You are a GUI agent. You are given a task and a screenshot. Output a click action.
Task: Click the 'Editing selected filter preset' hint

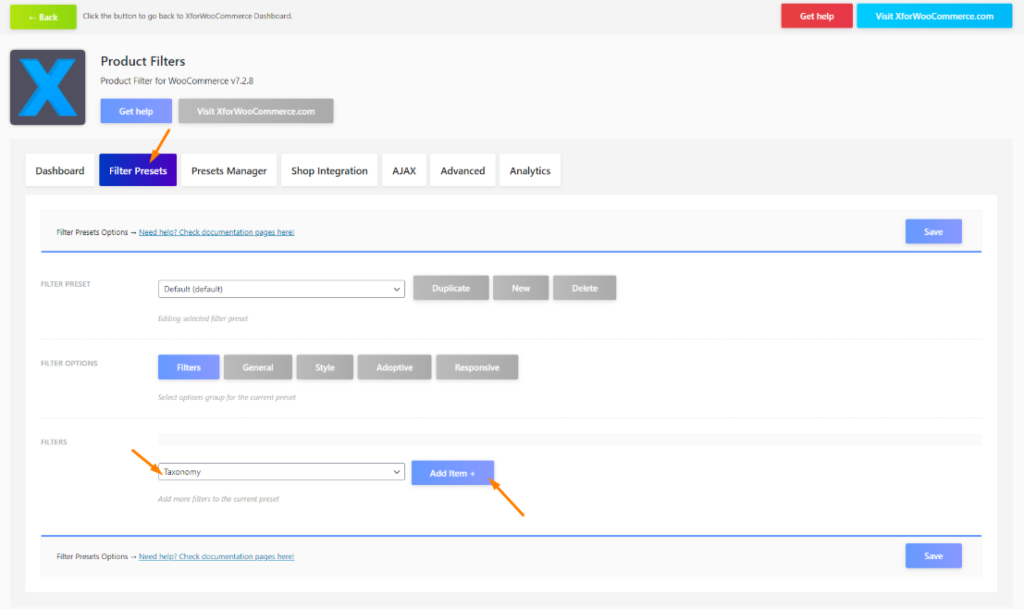coord(203,319)
